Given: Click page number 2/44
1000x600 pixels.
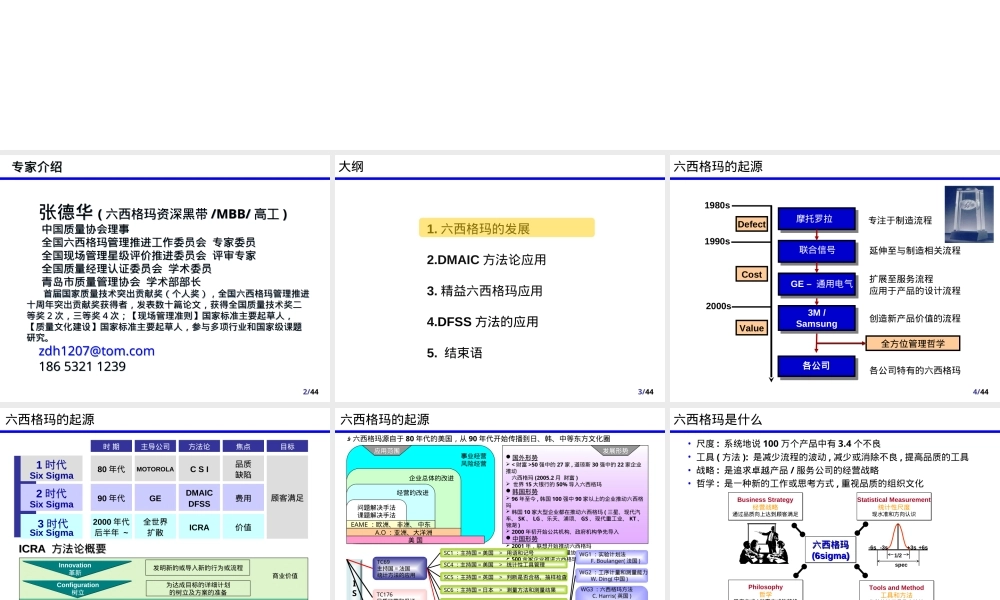Looking at the screenshot, I should 311,391.
